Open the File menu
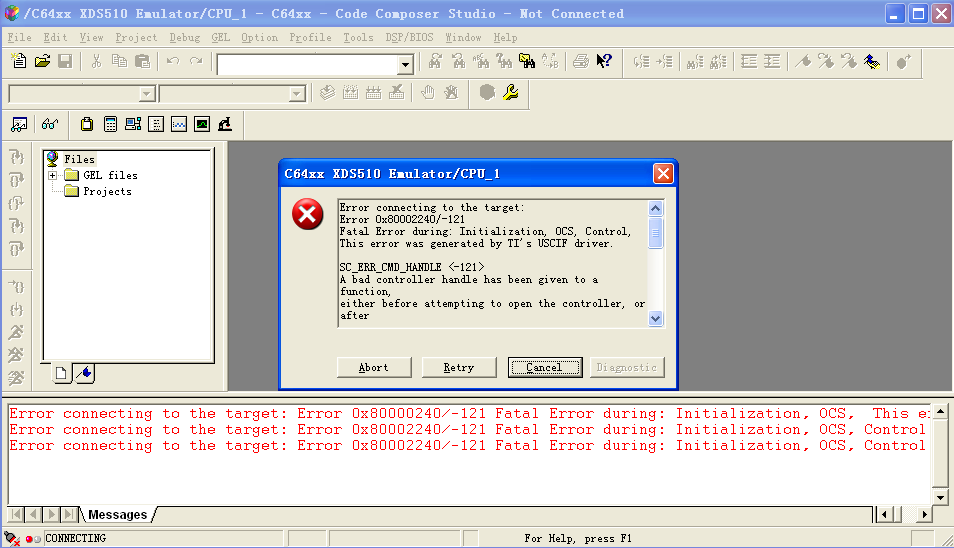 tap(19, 38)
